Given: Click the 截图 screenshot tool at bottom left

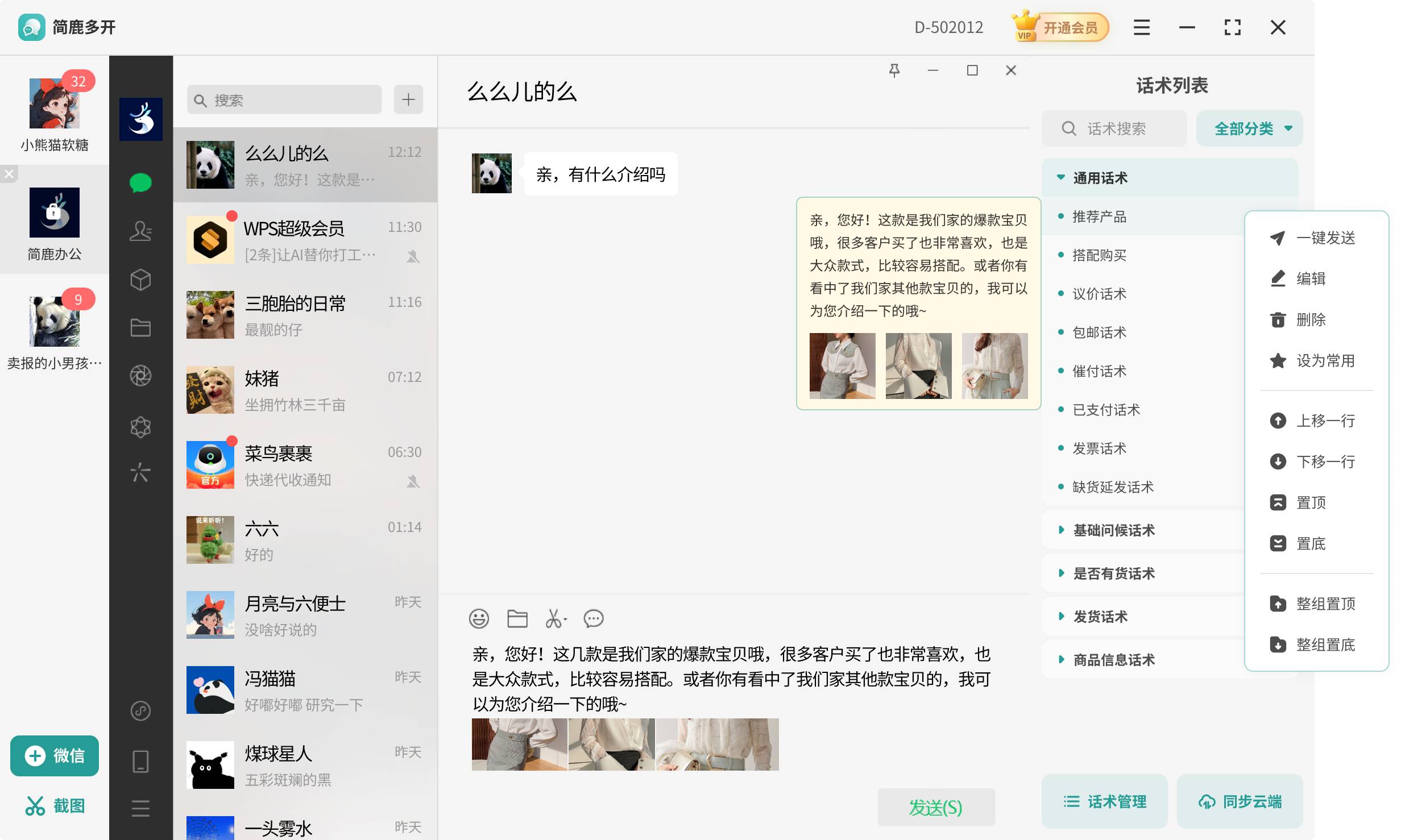Looking at the screenshot, I should coord(55,805).
